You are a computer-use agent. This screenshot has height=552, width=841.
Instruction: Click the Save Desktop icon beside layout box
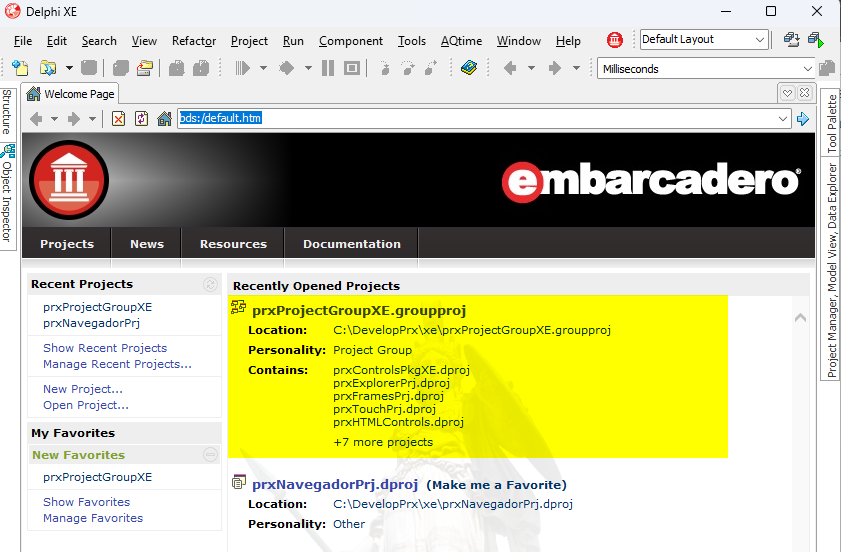pos(791,40)
